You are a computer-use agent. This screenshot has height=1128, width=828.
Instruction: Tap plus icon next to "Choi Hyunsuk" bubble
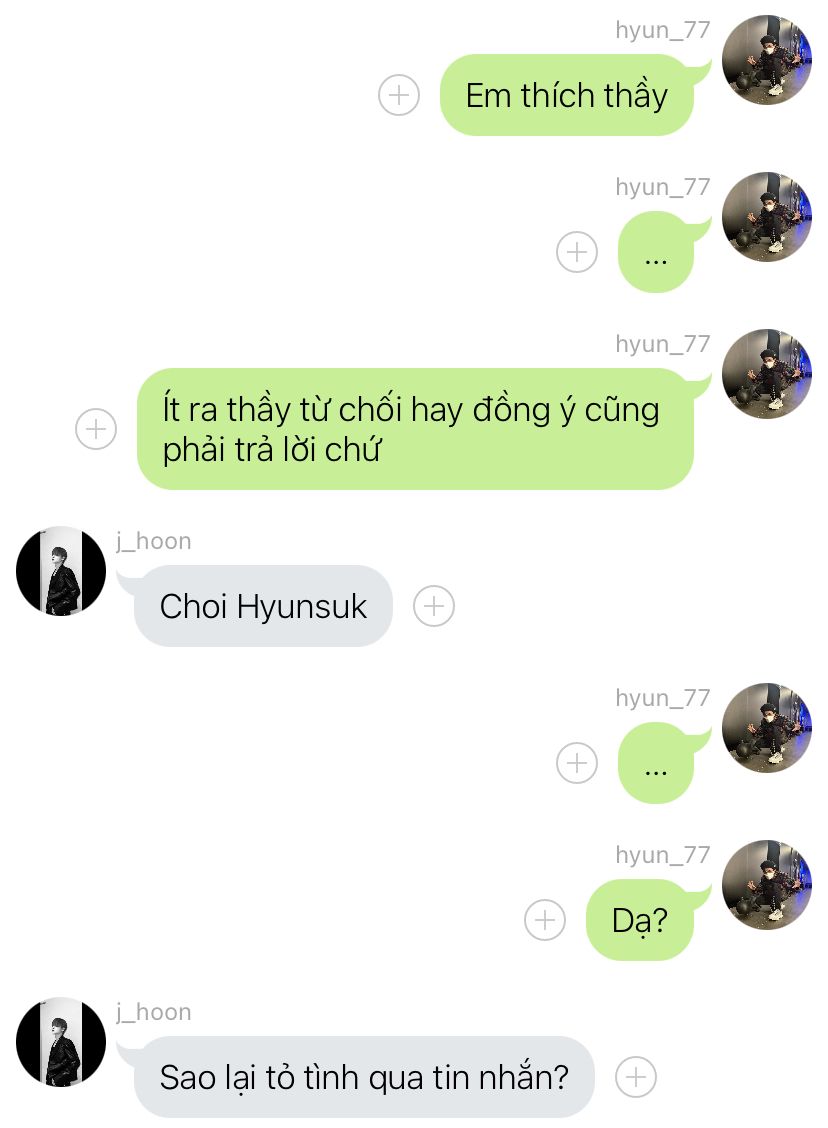point(434,606)
